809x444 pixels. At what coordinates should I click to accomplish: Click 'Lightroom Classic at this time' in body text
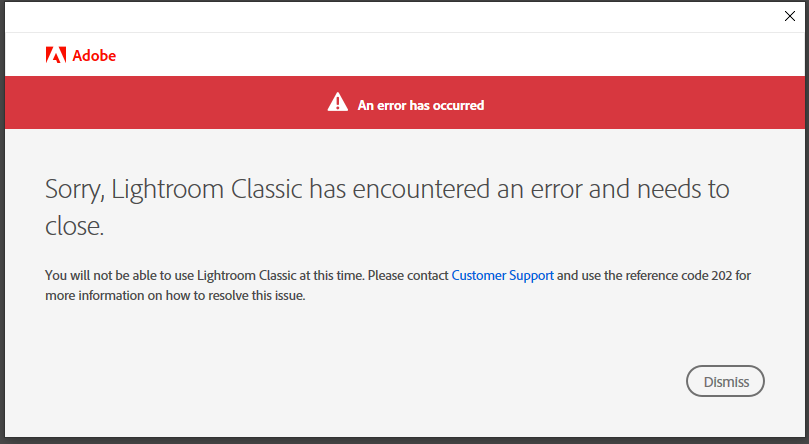[280, 275]
